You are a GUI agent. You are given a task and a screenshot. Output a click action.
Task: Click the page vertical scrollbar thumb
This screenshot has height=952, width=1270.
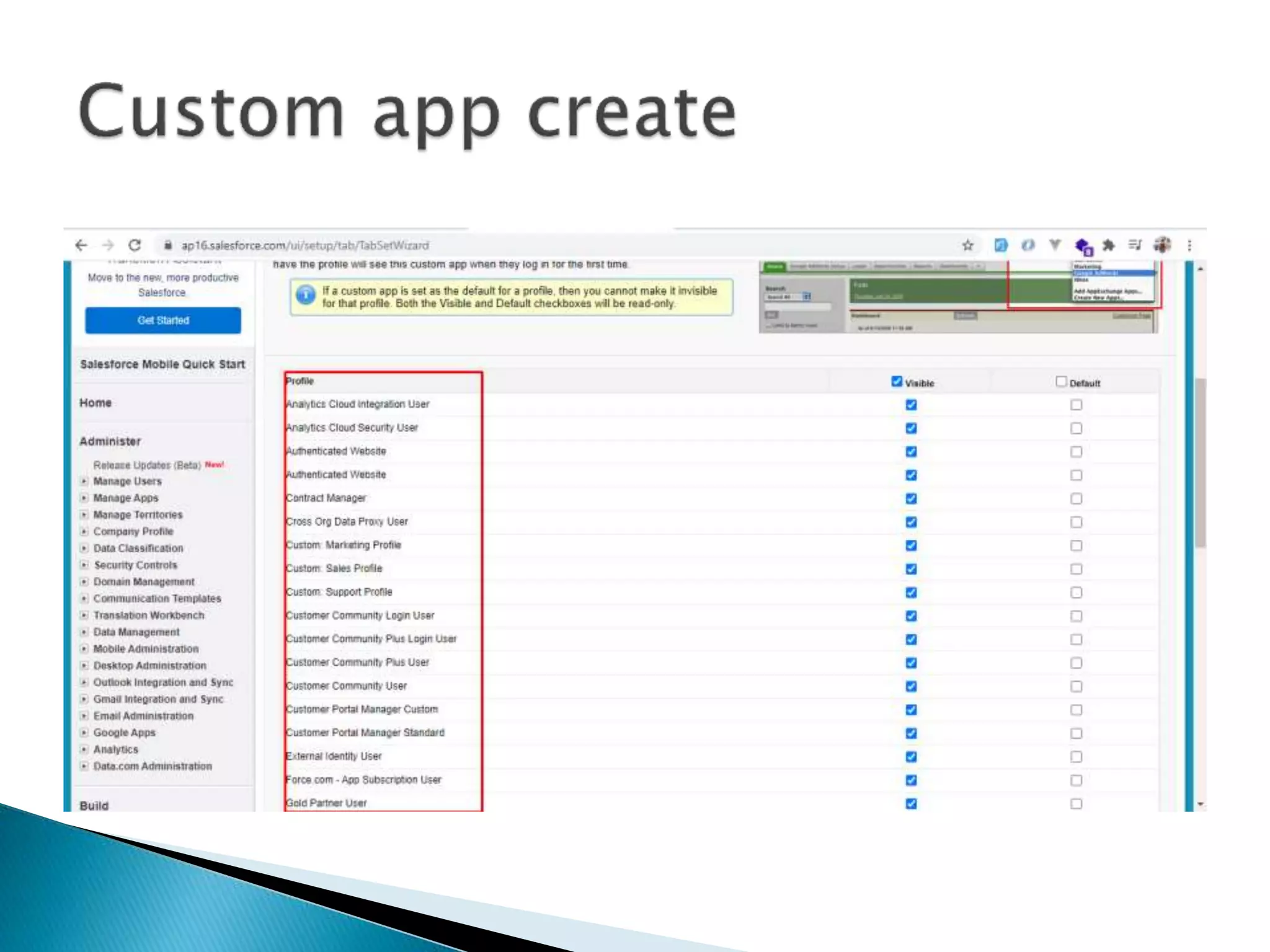(x=1201, y=462)
